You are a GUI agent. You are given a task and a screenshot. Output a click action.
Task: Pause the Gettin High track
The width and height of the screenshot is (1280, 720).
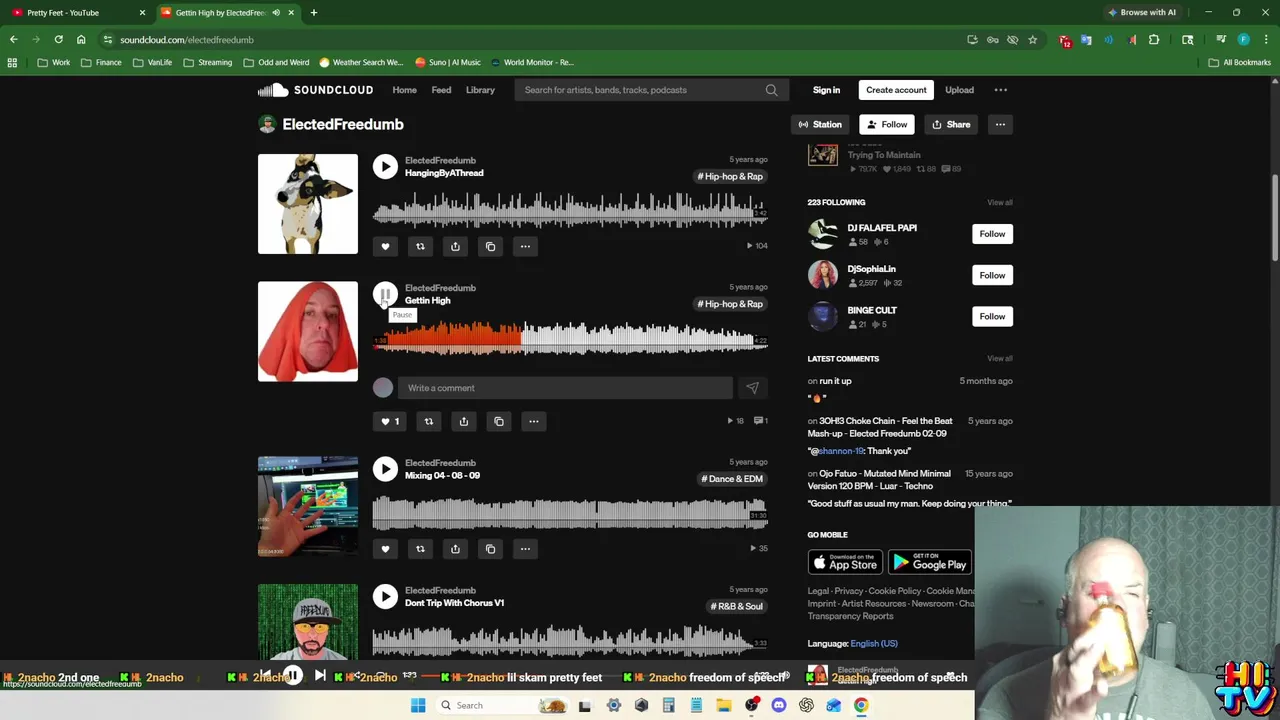coord(385,294)
